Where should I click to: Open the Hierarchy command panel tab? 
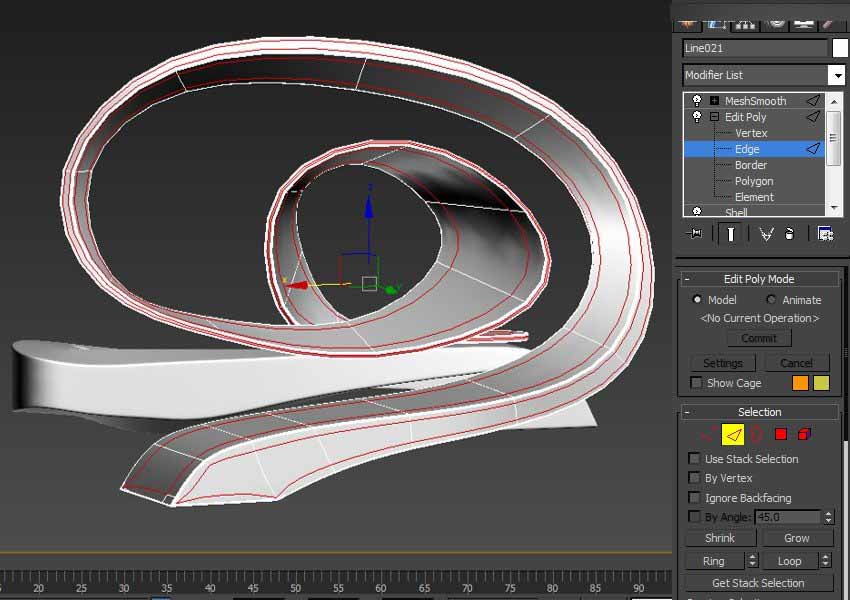coord(745,24)
